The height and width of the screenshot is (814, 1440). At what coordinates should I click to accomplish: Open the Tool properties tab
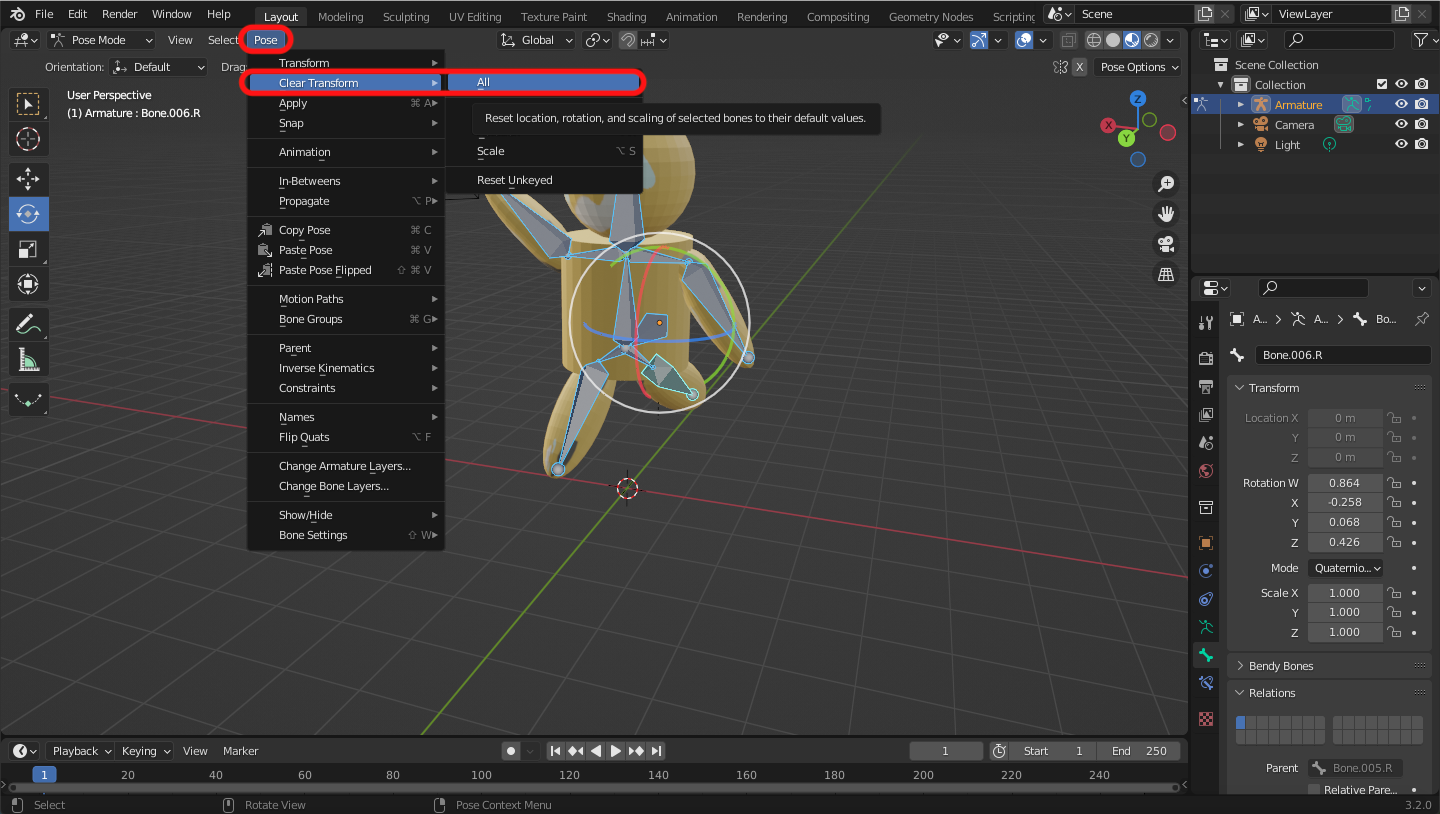point(1207,322)
